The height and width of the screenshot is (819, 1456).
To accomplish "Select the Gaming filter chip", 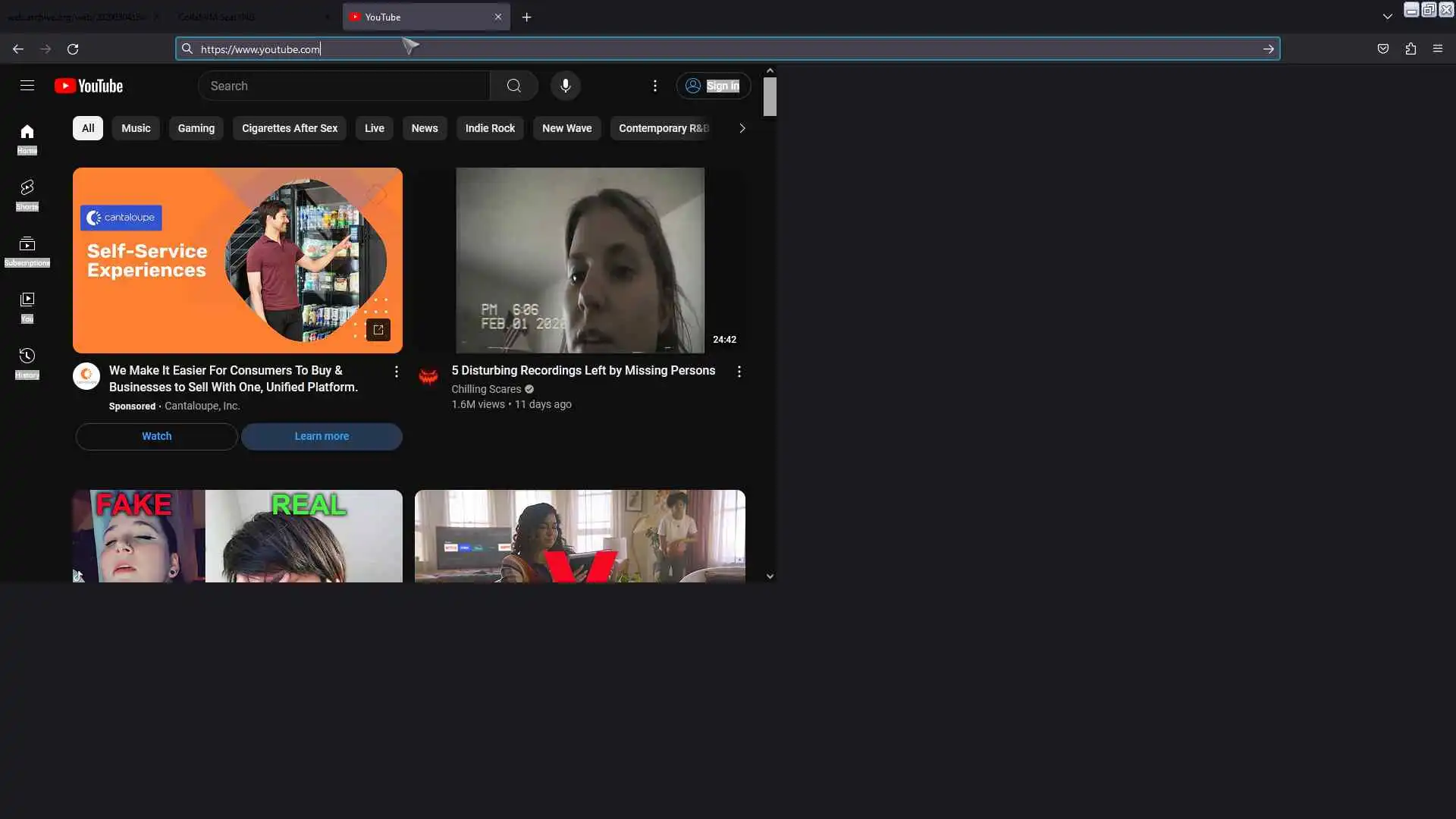I will (x=196, y=128).
